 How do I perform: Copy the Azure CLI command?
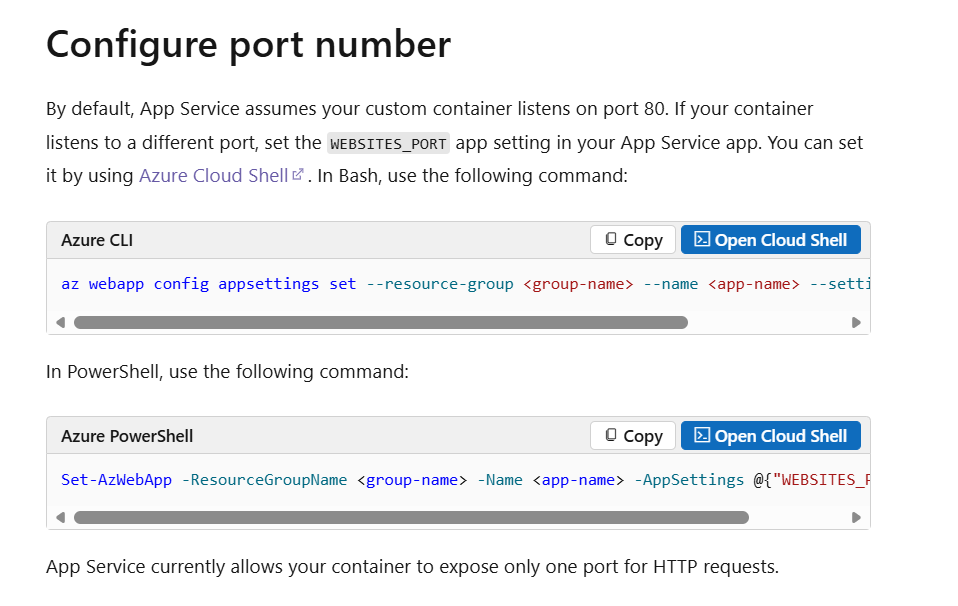(633, 239)
